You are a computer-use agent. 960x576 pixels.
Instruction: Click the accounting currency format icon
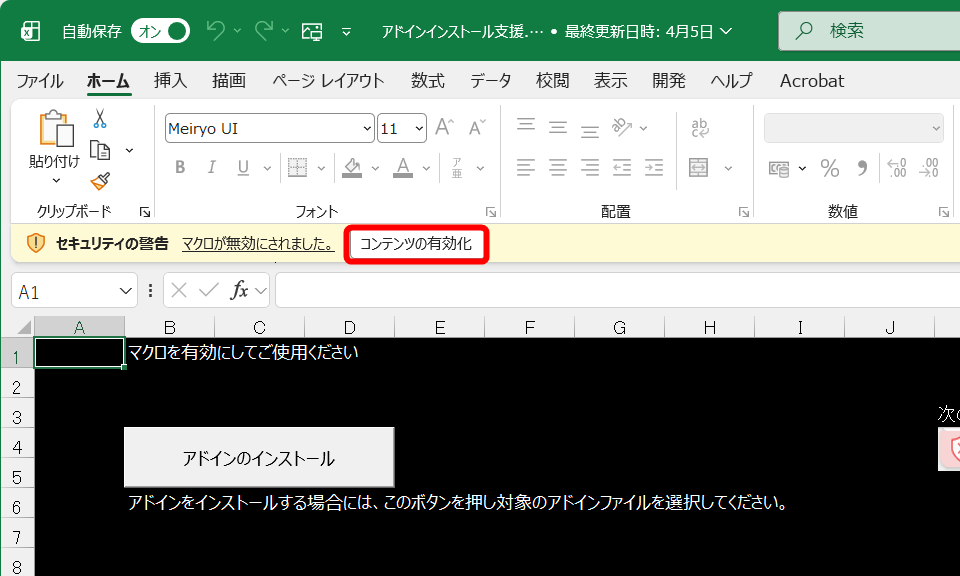point(779,168)
